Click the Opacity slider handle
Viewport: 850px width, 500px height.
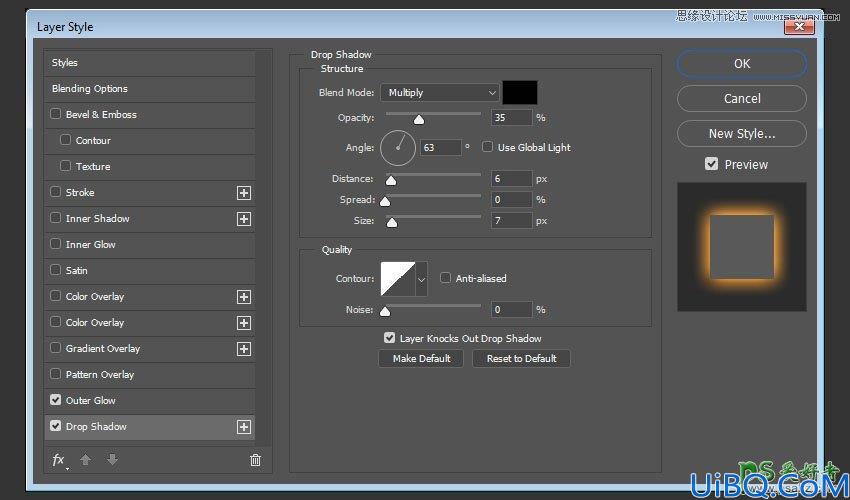coord(418,120)
